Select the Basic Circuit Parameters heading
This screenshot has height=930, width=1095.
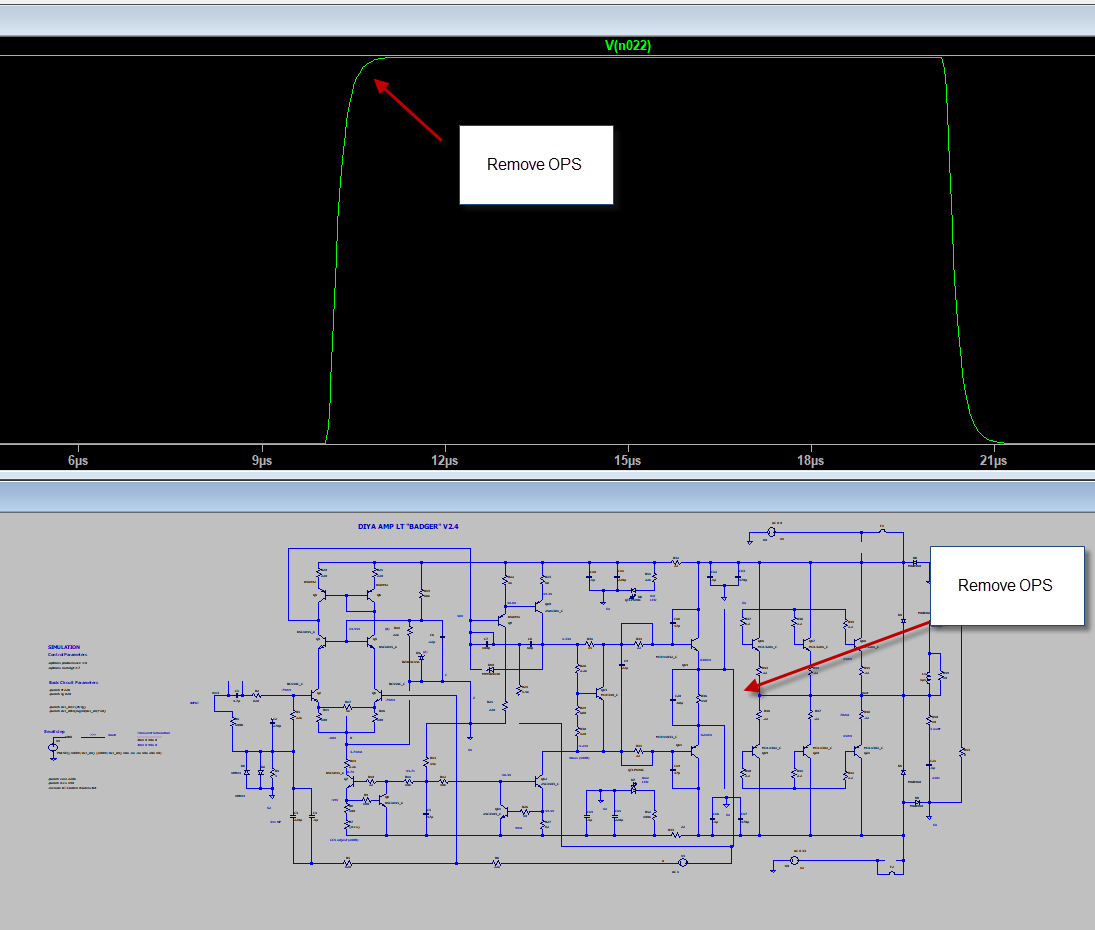tap(73, 682)
